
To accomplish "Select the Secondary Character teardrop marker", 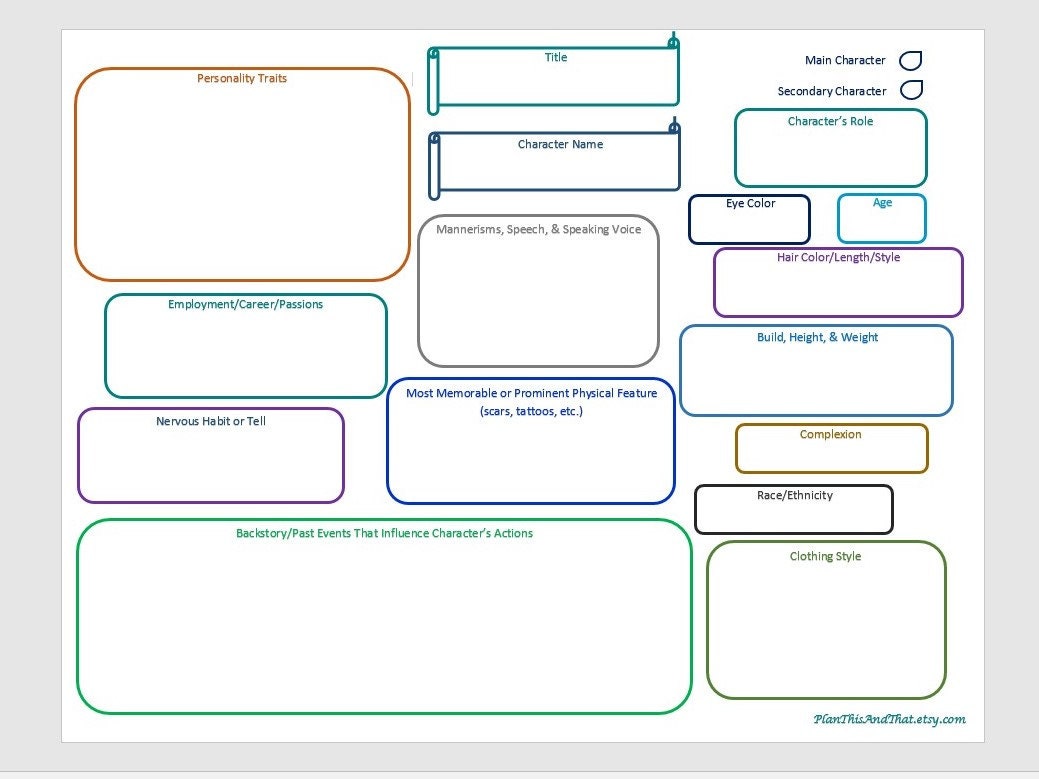I will tap(911, 90).
